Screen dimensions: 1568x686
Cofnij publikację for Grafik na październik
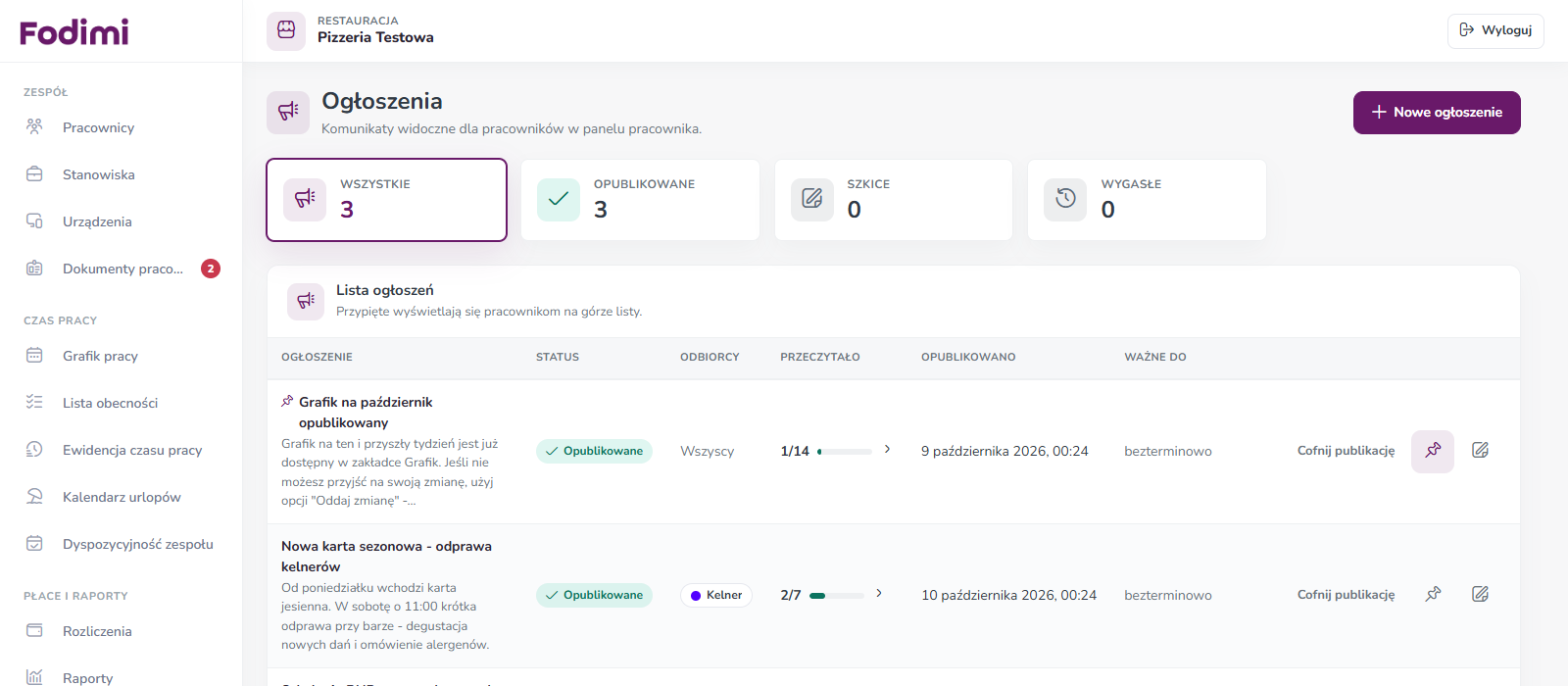pyautogui.click(x=1346, y=451)
